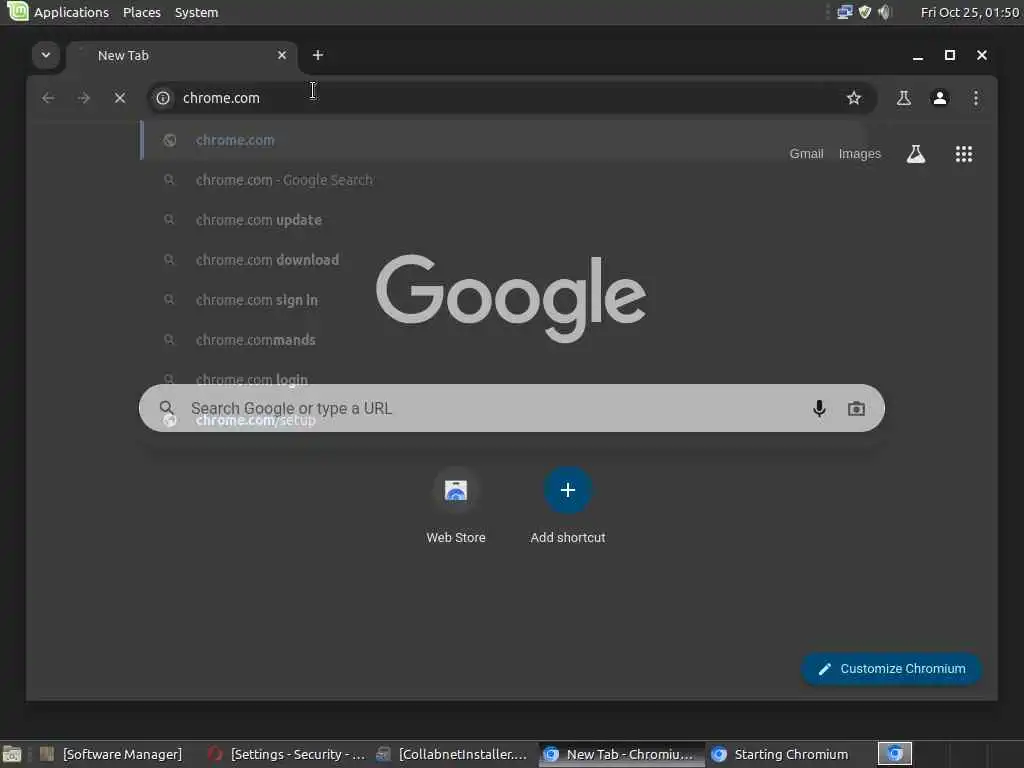Open the System menu
Viewport: 1024px width, 768px height.
(x=197, y=12)
